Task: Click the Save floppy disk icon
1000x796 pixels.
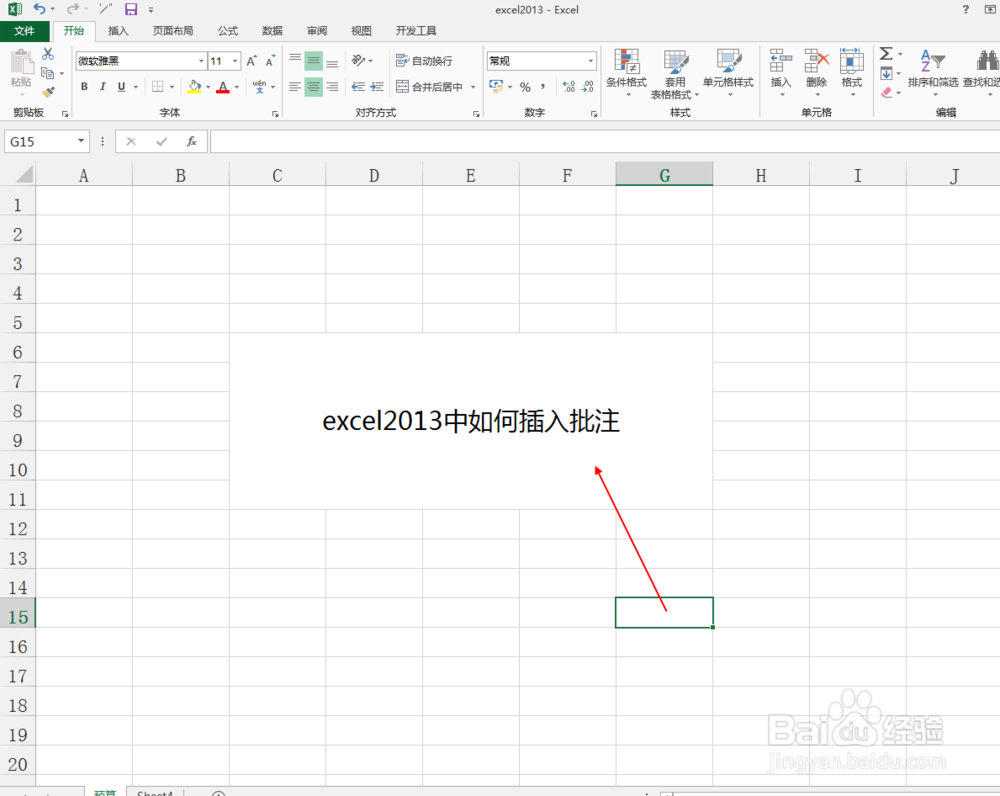Action: pos(131,9)
